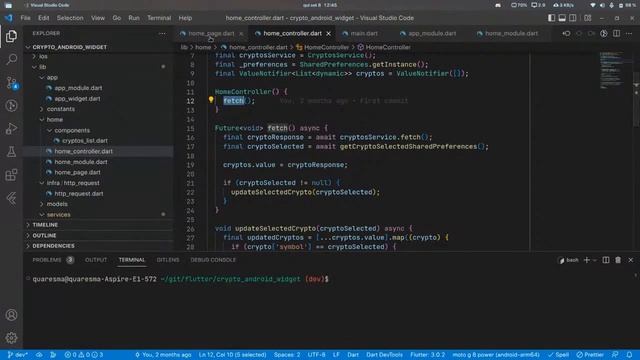Switch to main.dart tab
The height and width of the screenshot is (360, 640).
[x=364, y=33]
